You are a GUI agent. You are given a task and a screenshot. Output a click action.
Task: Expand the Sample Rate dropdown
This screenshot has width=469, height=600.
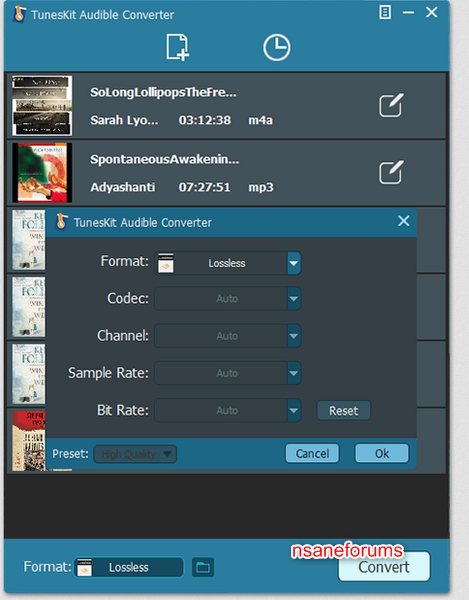click(294, 373)
